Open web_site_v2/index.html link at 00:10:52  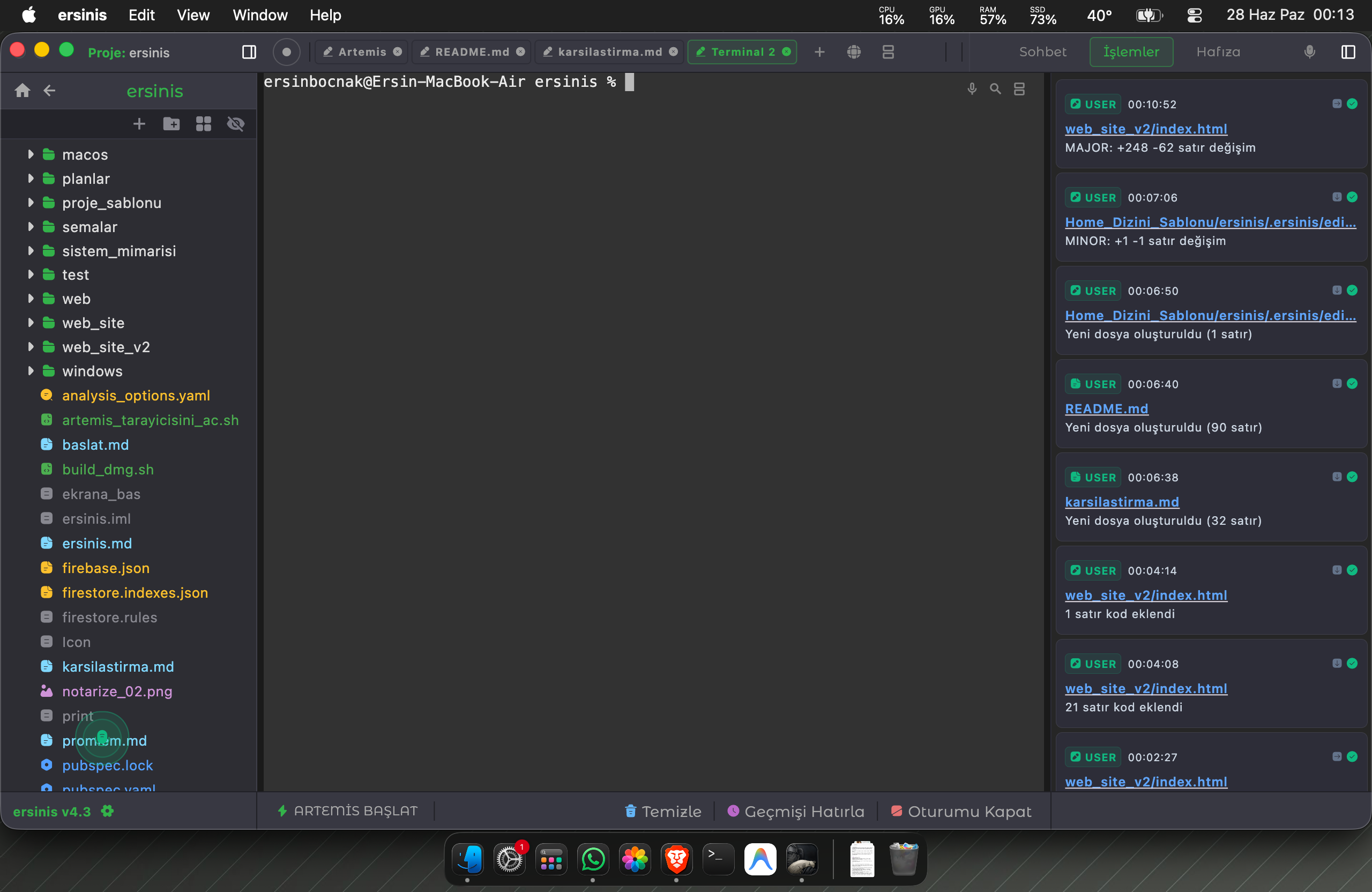tap(1146, 129)
